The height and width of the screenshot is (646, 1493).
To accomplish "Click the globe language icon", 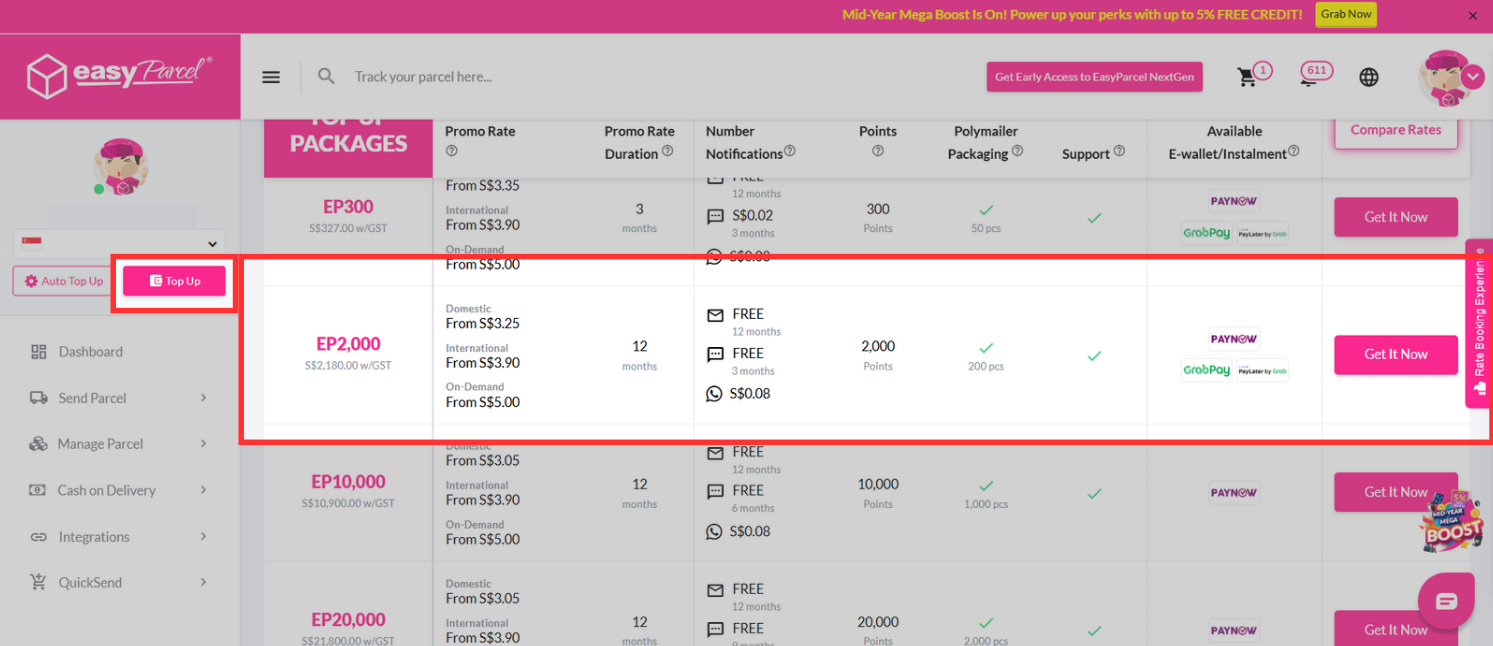I will coord(1369,77).
